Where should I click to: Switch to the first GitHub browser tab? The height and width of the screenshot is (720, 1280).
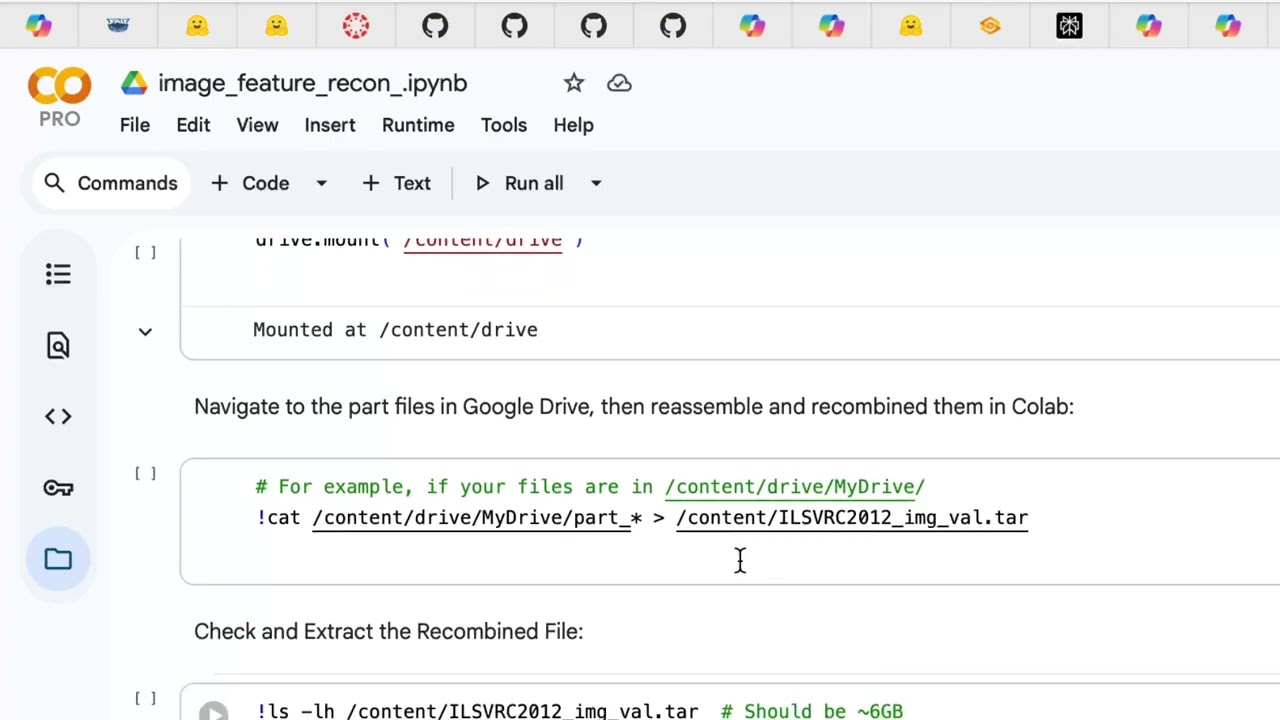click(x=435, y=26)
